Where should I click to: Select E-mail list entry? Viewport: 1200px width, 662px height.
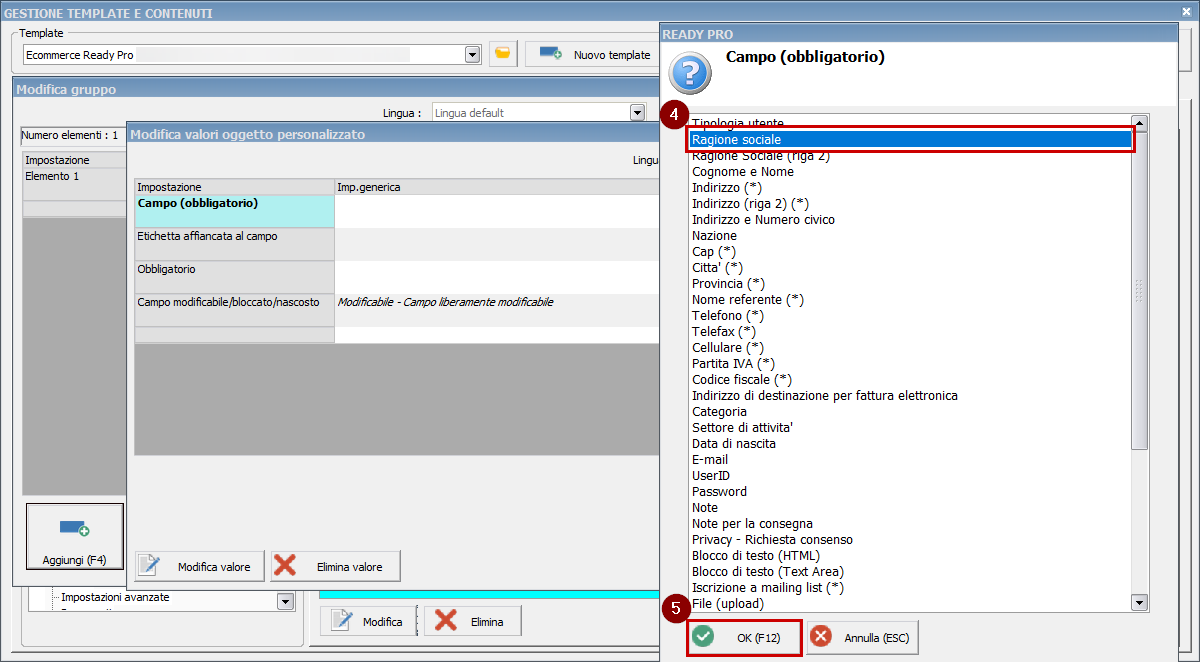tap(710, 460)
